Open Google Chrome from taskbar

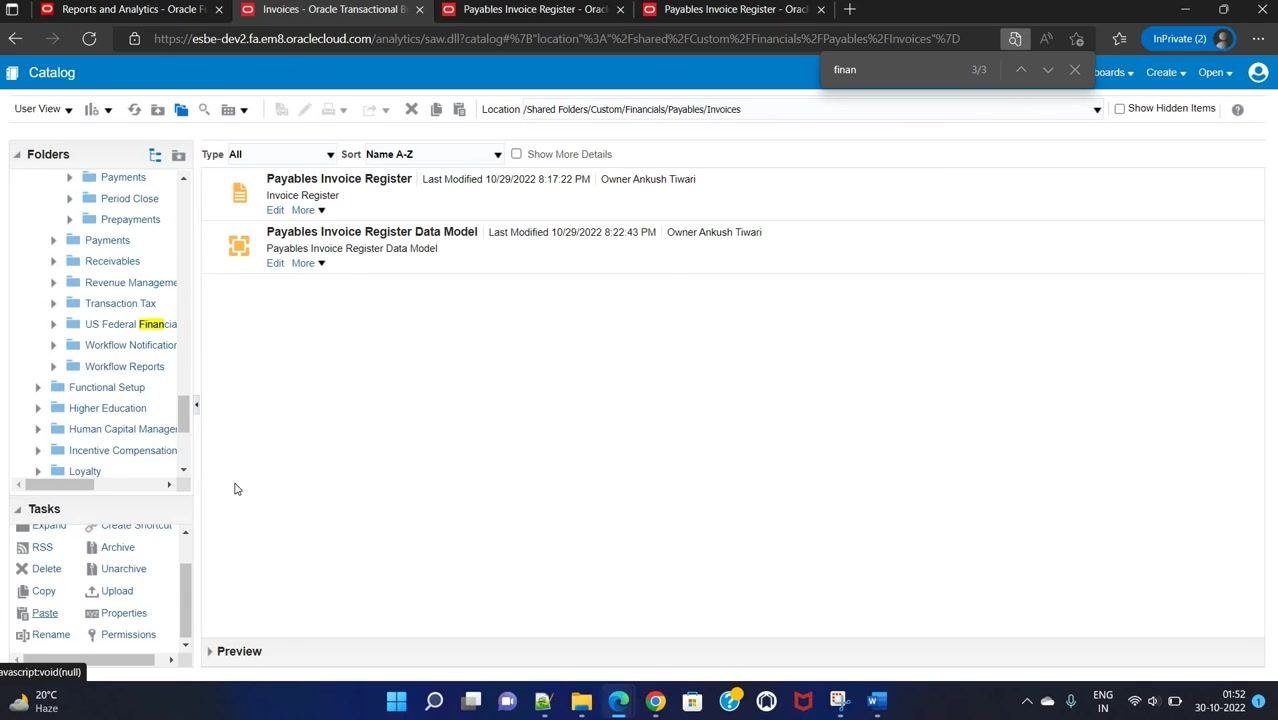pos(655,701)
